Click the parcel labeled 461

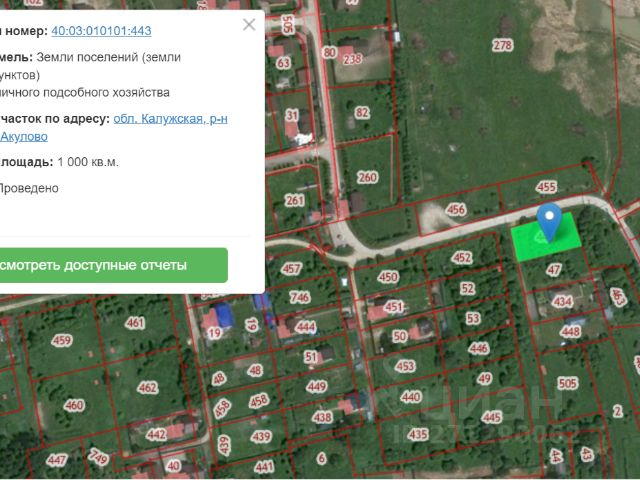point(135,323)
